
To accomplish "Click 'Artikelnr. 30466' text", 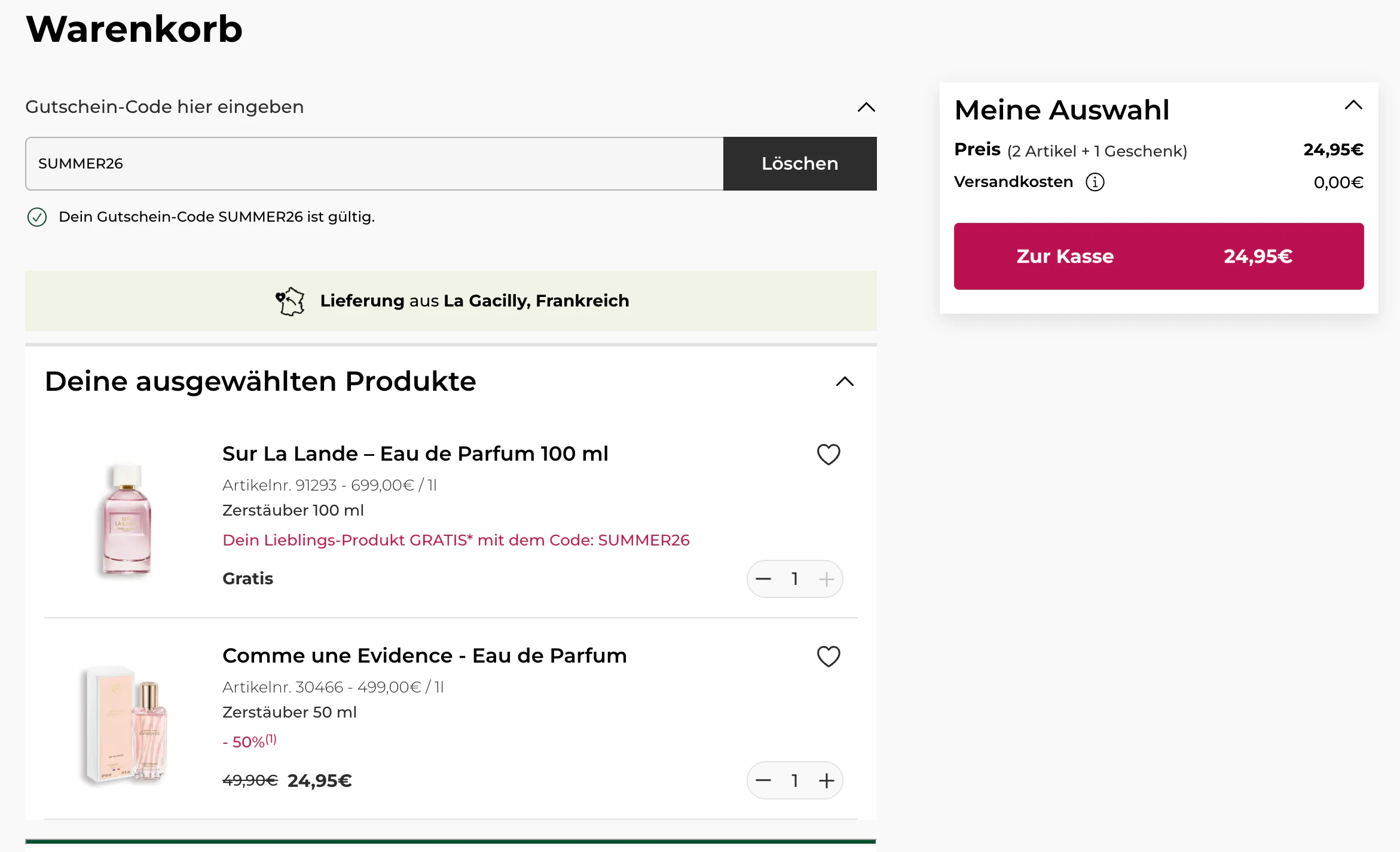I will (283, 687).
